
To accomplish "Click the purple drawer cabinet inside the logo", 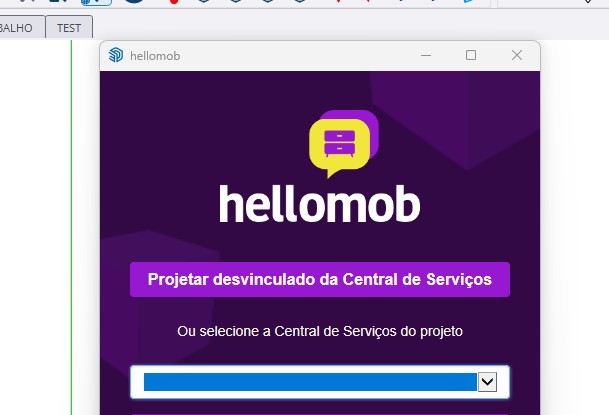I will [339, 143].
